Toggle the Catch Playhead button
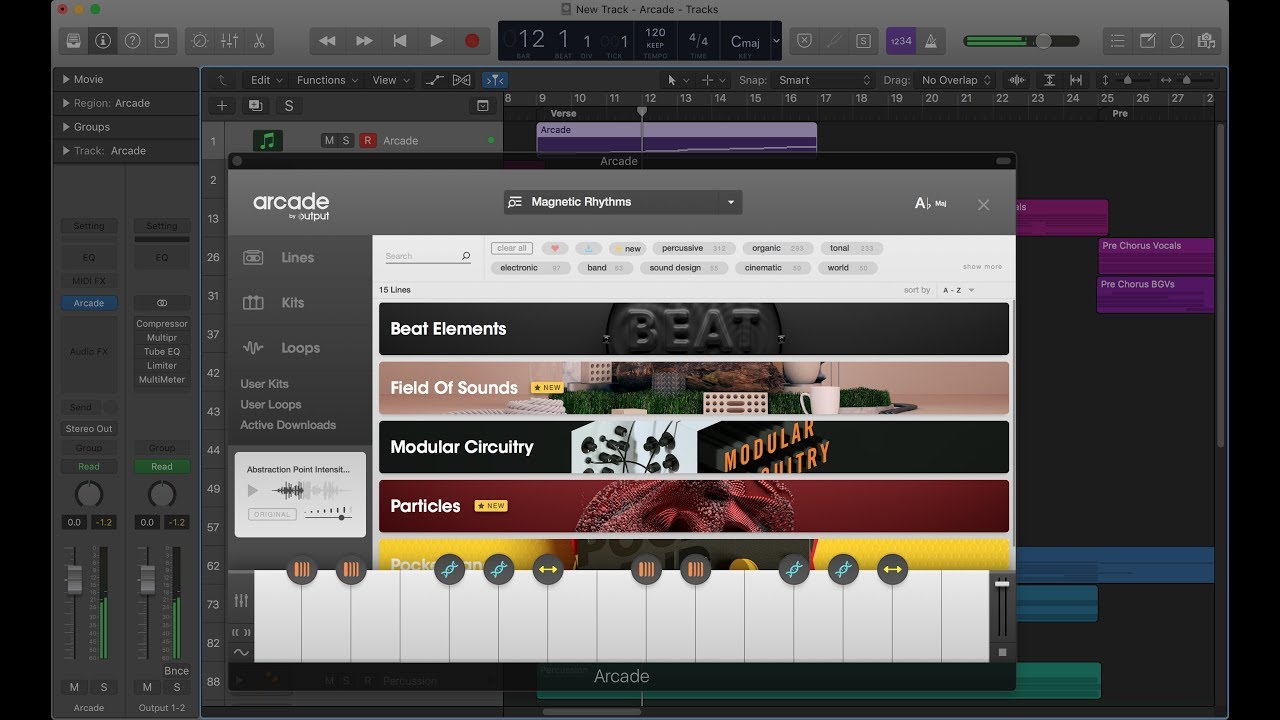Image resolution: width=1280 pixels, height=720 pixels. 494,80
